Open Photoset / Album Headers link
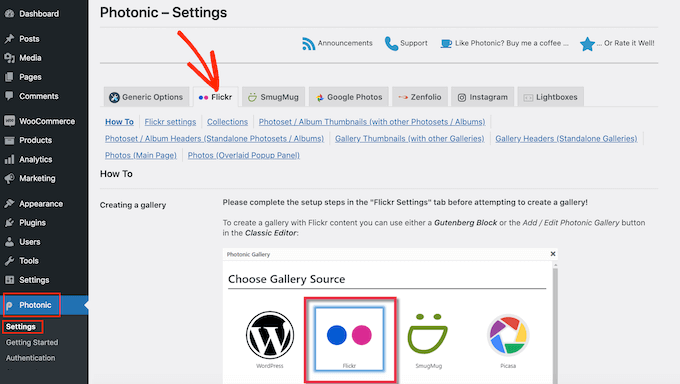Image resolution: width=680 pixels, height=384 pixels. pos(214,138)
